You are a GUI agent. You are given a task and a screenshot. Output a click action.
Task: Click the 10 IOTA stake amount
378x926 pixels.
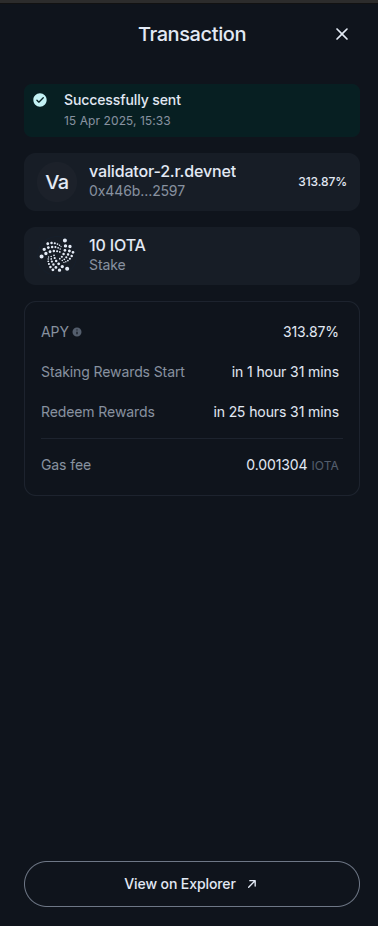coord(117,246)
